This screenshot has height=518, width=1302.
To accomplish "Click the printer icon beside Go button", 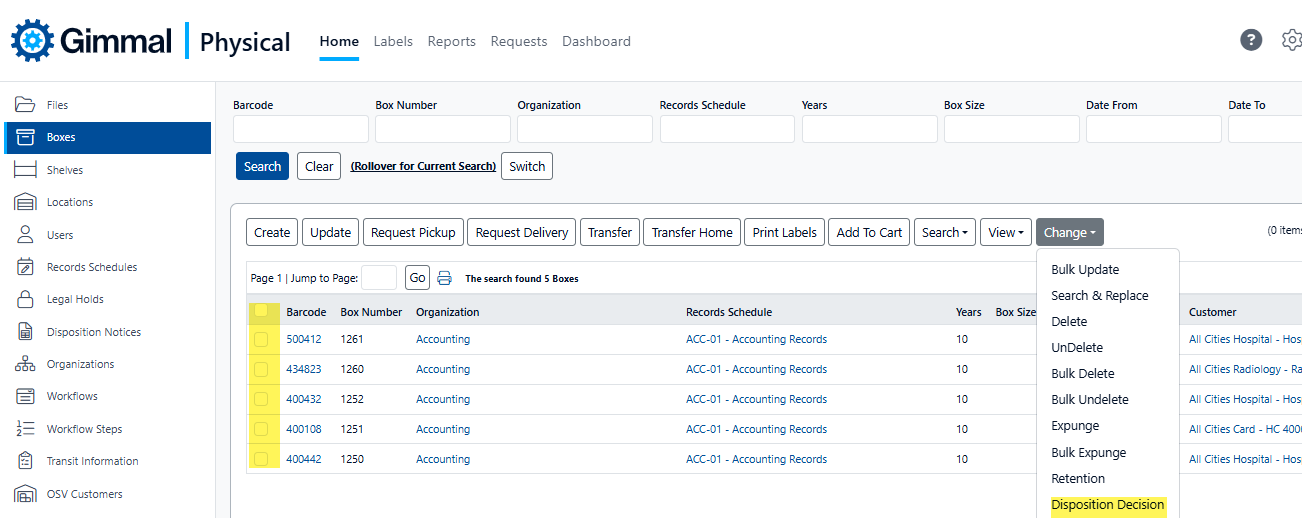I will click(x=445, y=278).
